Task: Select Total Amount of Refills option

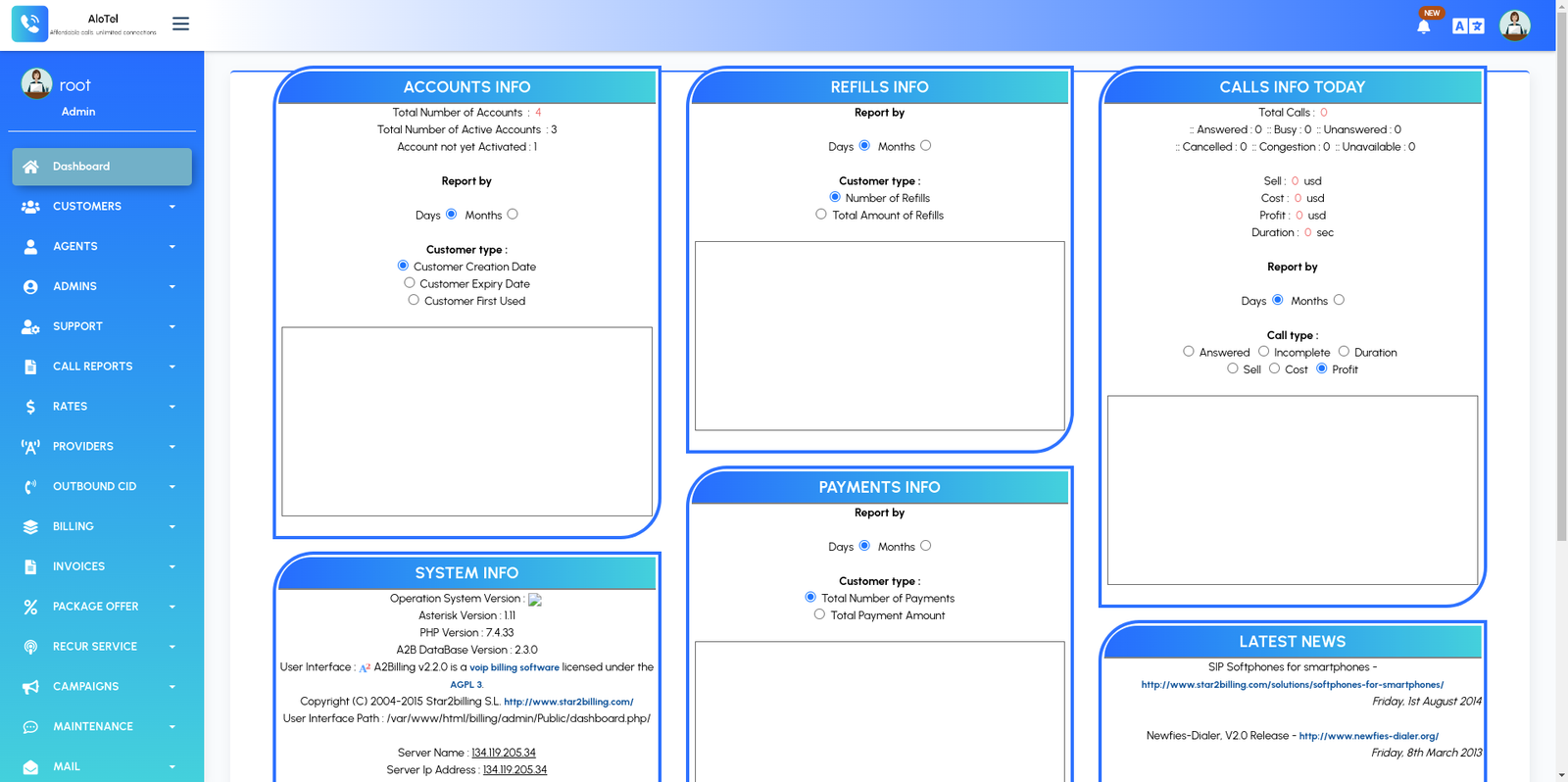Action: [821, 214]
